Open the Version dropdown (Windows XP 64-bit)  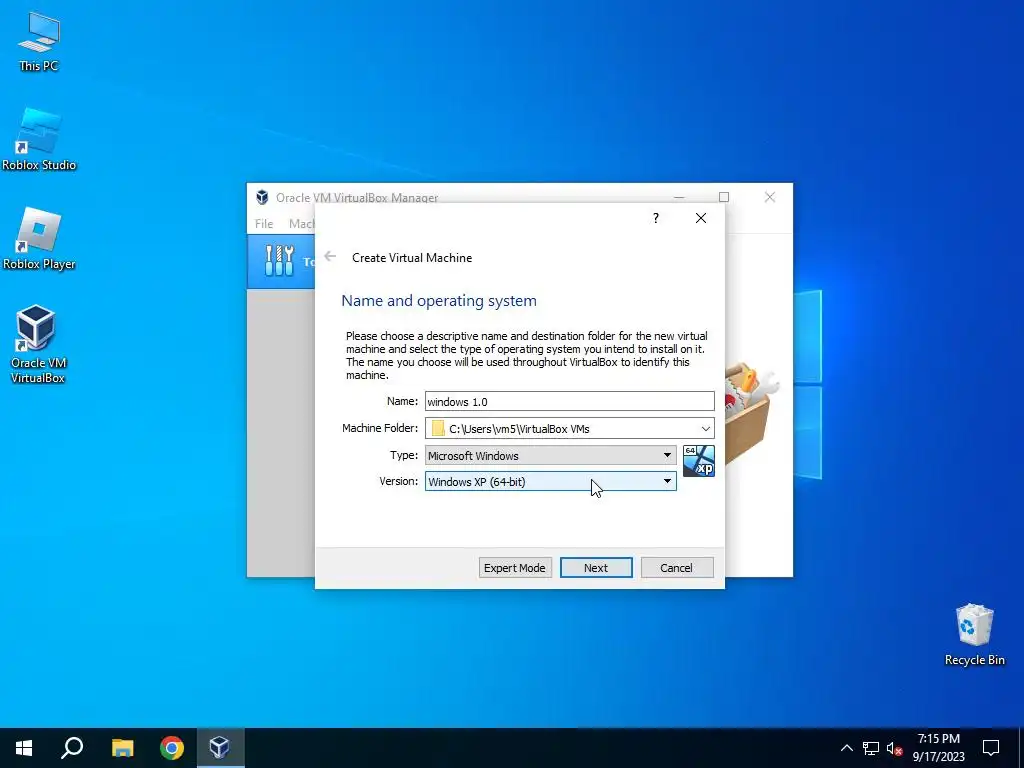tap(551, 481)
